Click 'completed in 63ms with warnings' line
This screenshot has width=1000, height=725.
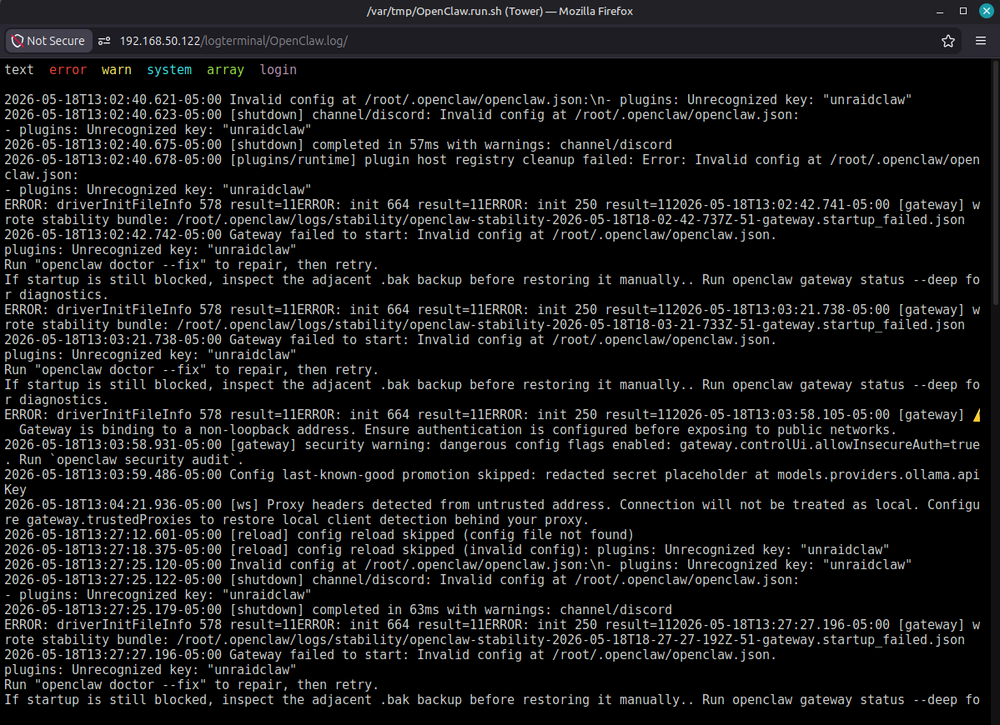338,610
